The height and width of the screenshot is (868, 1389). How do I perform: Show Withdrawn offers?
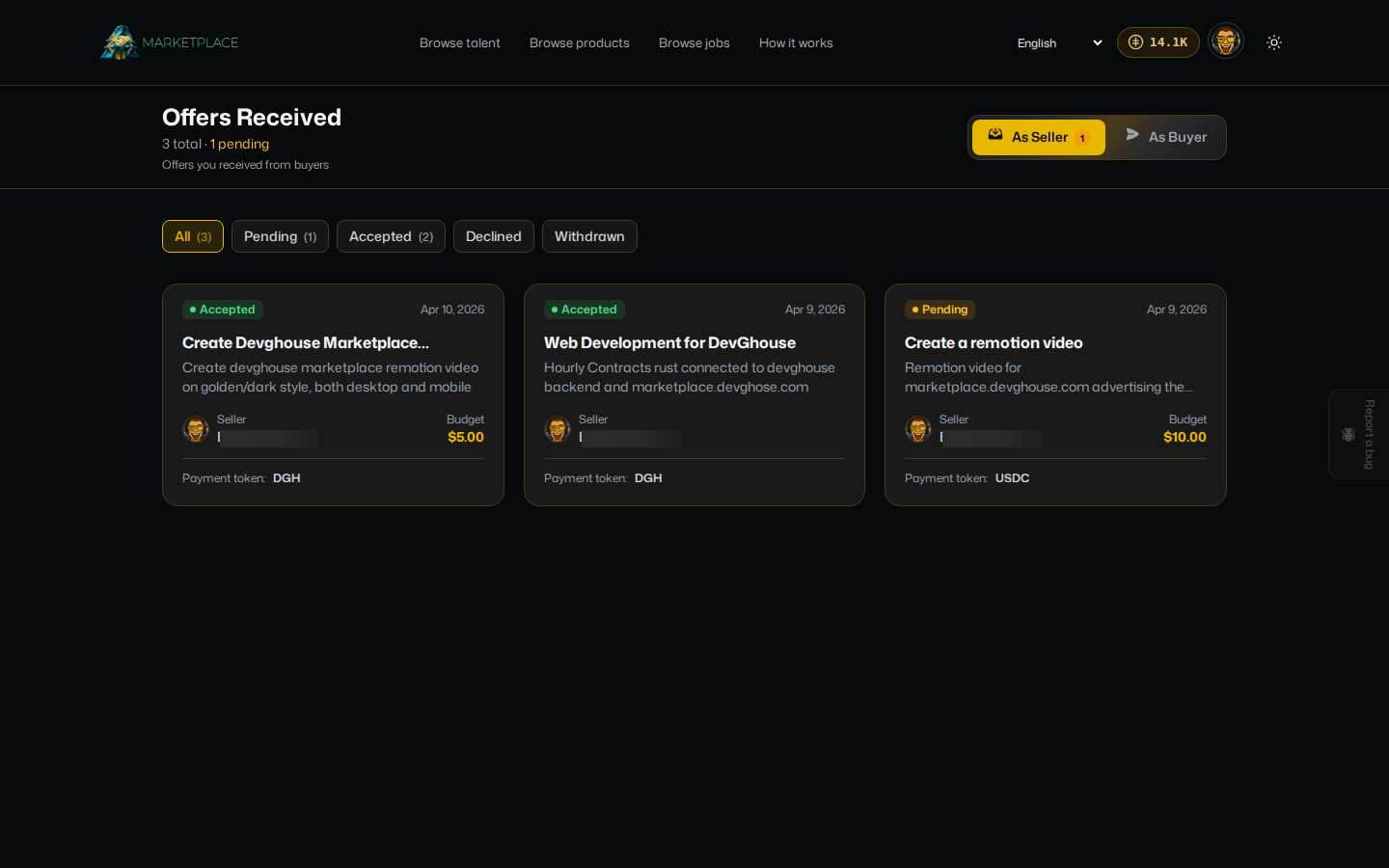[x=589, y=236]
